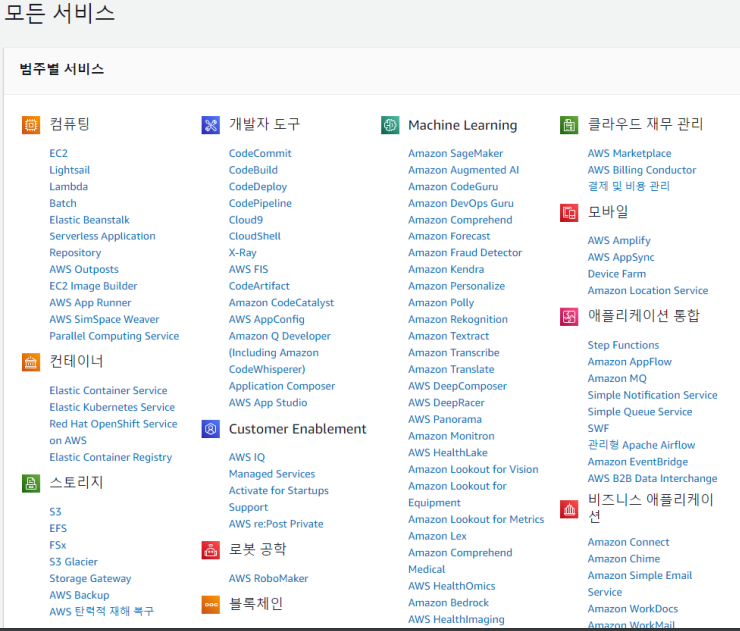Open CodeCommit
This screenshot has width=740, height=631.
(260, 153)
